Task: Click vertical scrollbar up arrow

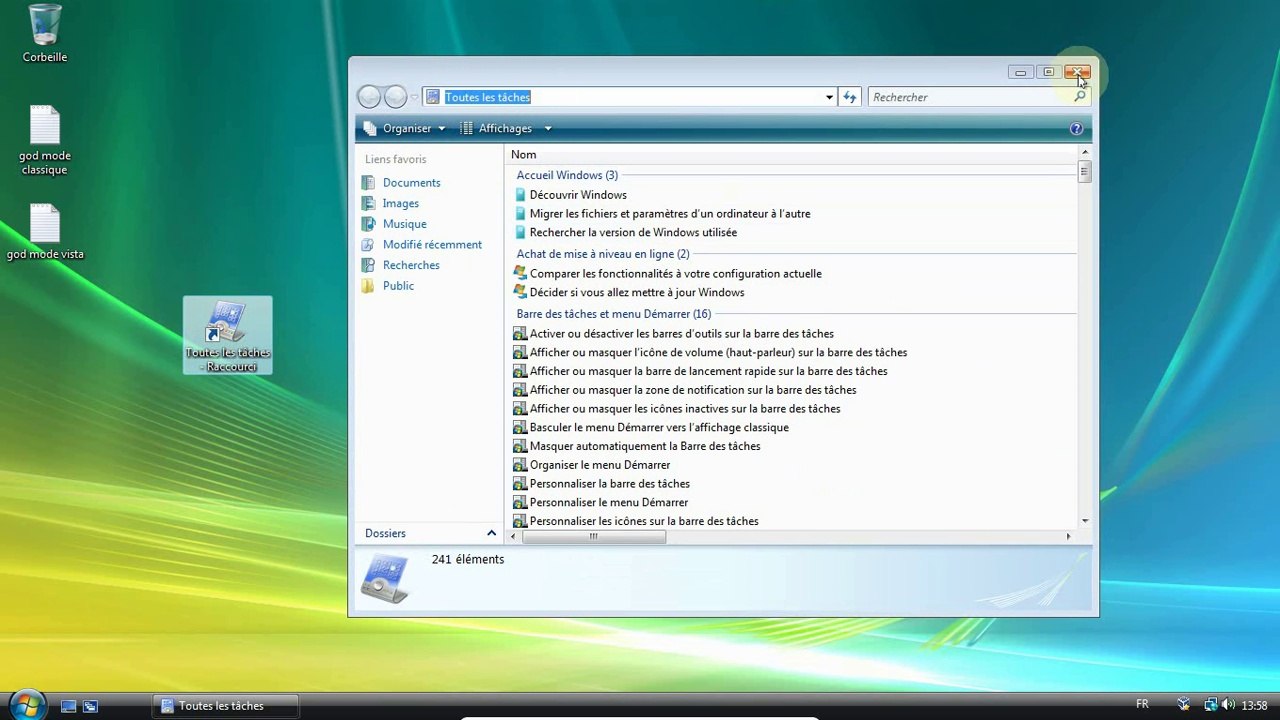Action: tap(1085, 152)
